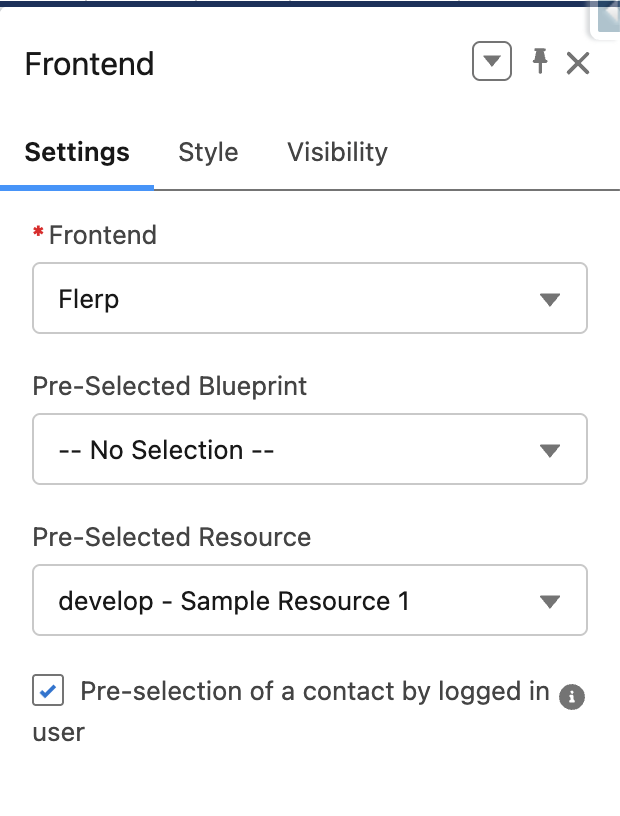Click the Pre-Selected Resource label
Screen dimensions: 620x816
tap(172, 537)
